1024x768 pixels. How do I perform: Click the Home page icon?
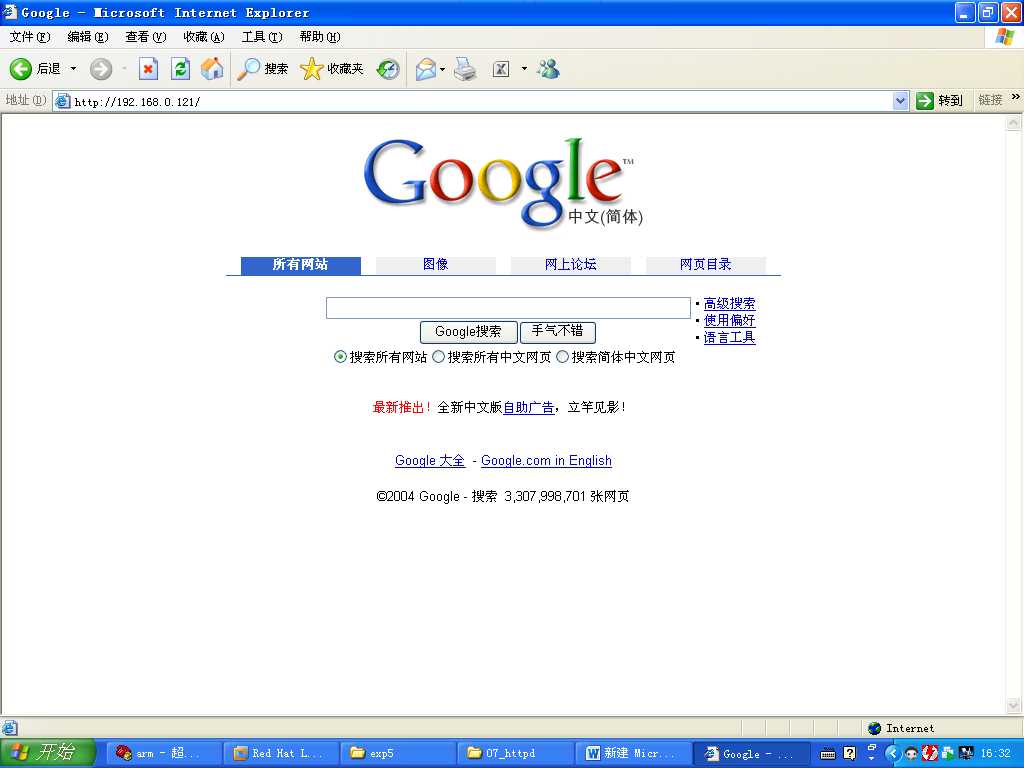(x=212, y=69)
